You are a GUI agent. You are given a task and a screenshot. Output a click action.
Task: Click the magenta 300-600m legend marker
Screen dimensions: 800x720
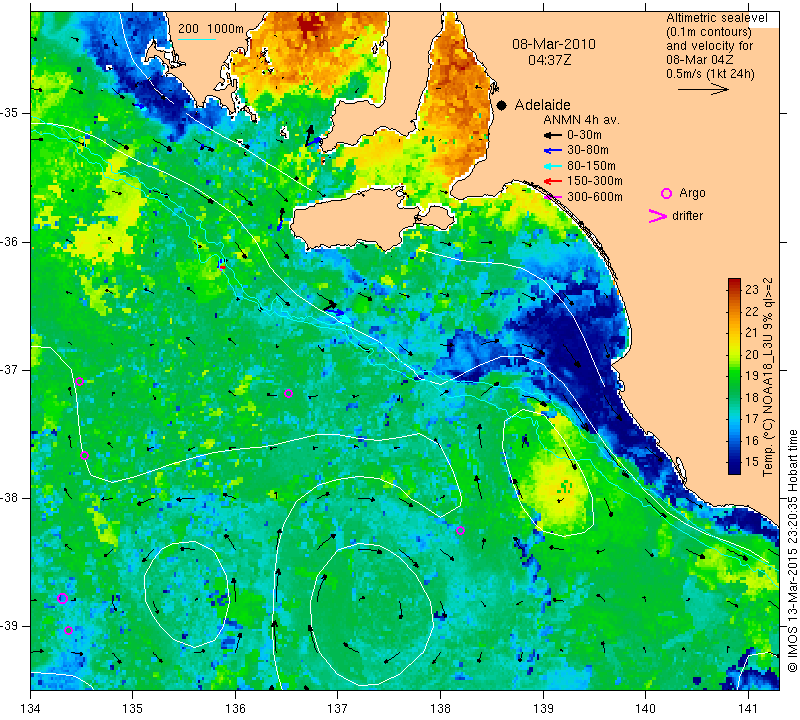click(x=553, y=197)
